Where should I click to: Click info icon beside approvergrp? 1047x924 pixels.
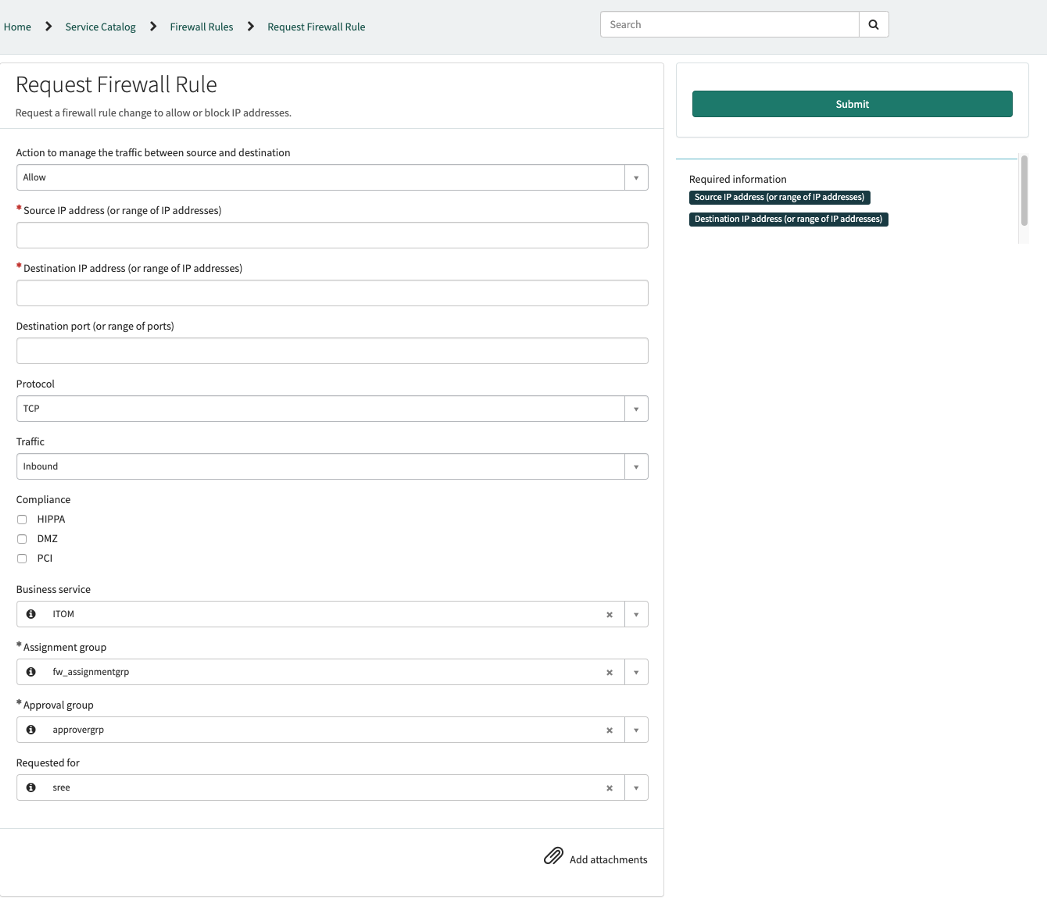click(31, 730)
